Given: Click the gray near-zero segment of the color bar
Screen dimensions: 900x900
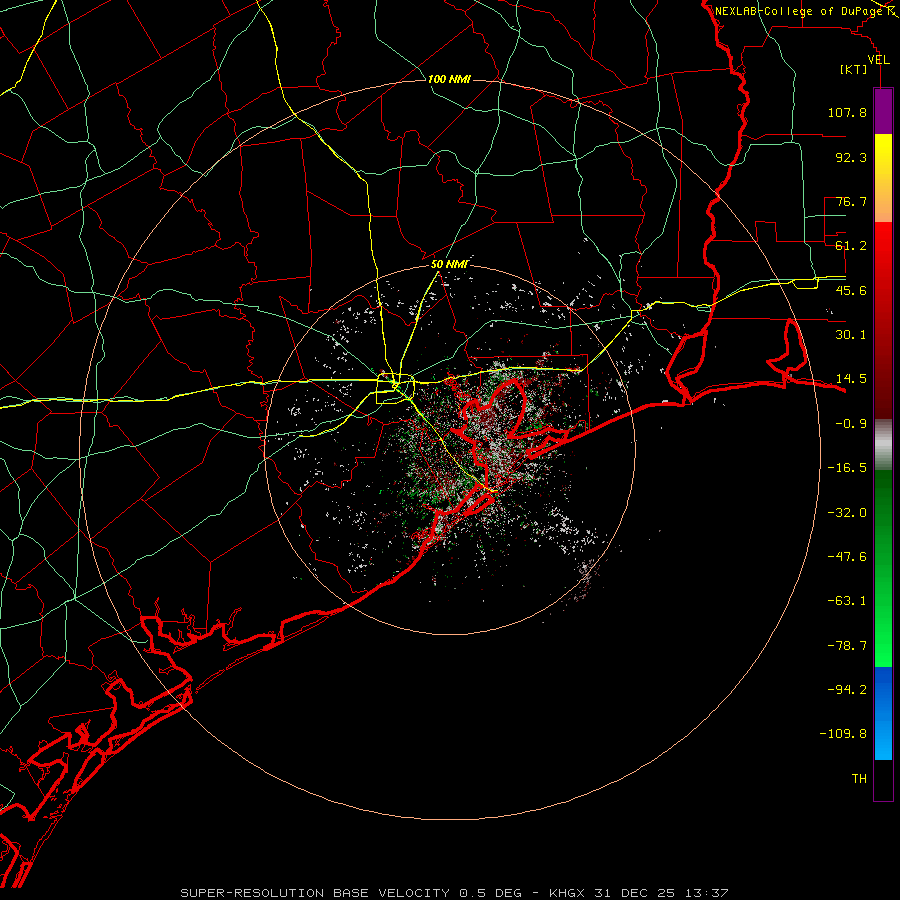Looking at the screenshot, I should click(883, 445).
